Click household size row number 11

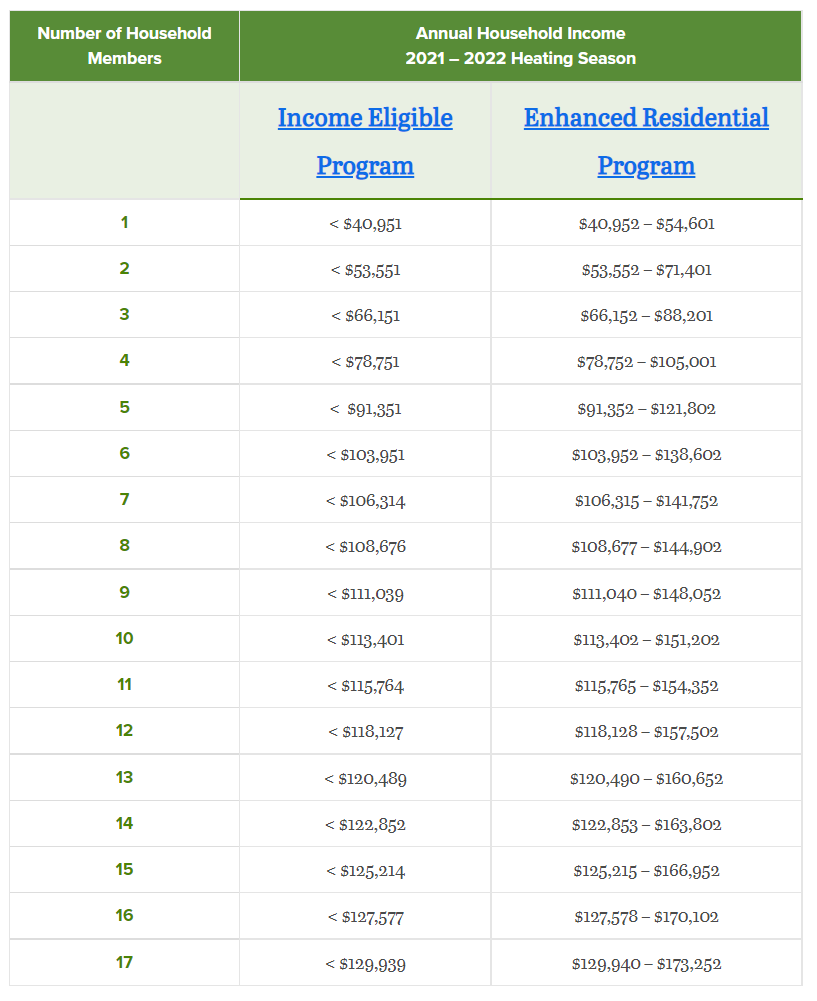pos(124,685)
